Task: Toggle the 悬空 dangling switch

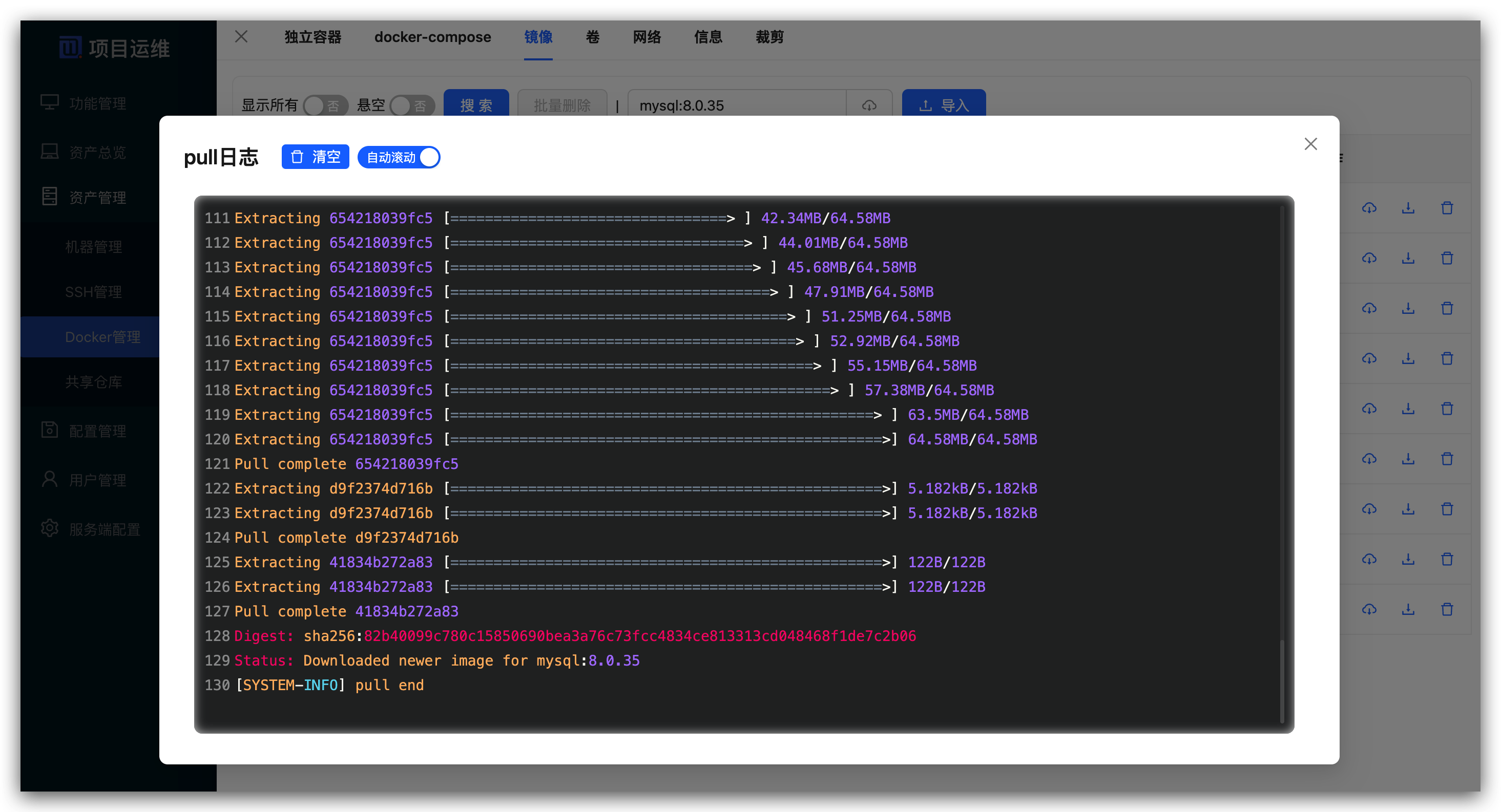Action: pos(412,105)
